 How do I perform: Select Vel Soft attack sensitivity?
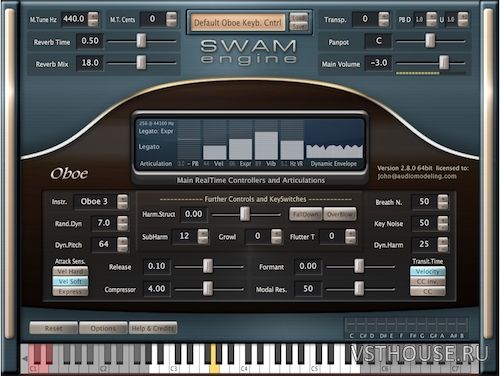click(70, 282)
